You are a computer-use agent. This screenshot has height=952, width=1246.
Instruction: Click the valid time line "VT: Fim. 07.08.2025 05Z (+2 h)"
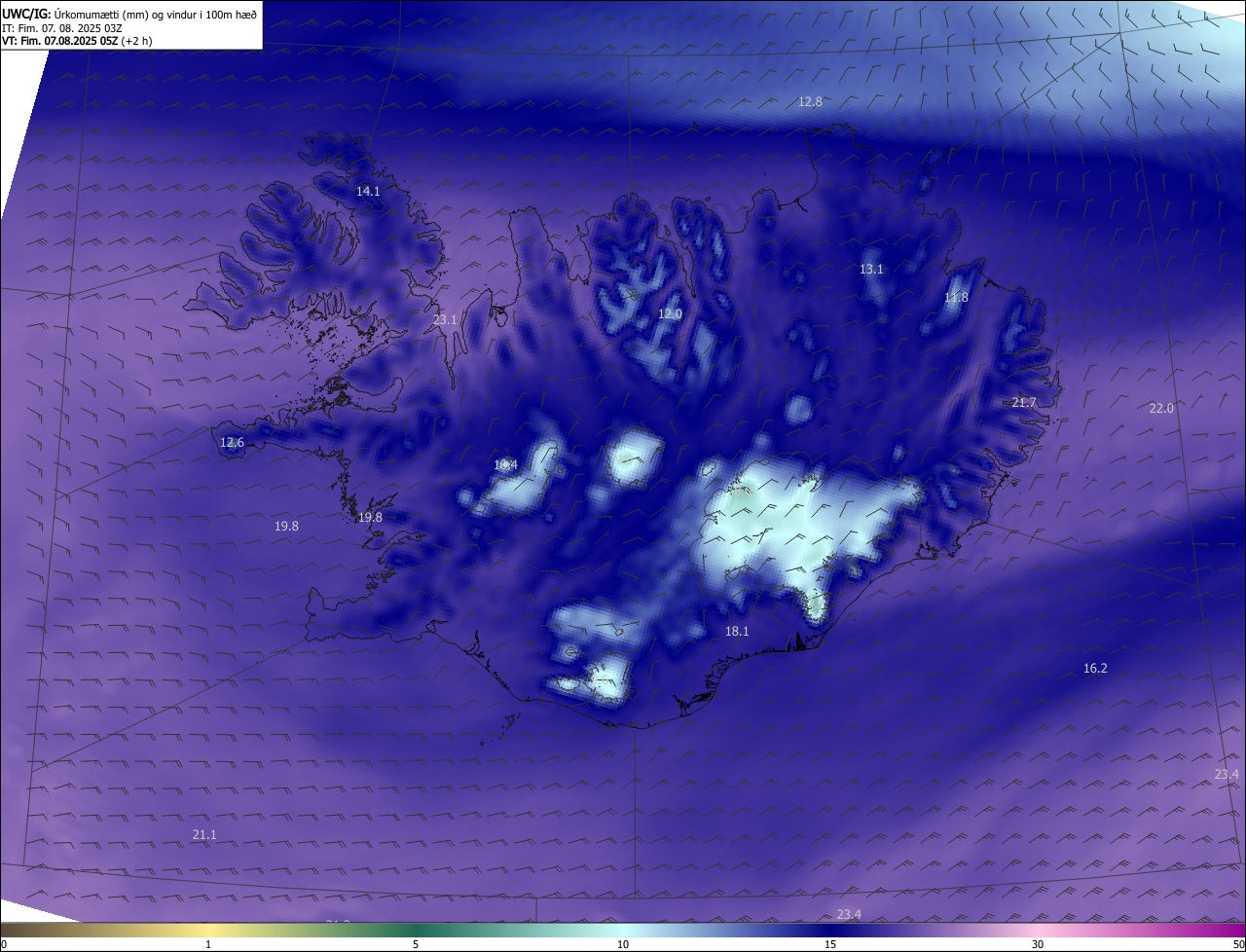coord(77,41)
